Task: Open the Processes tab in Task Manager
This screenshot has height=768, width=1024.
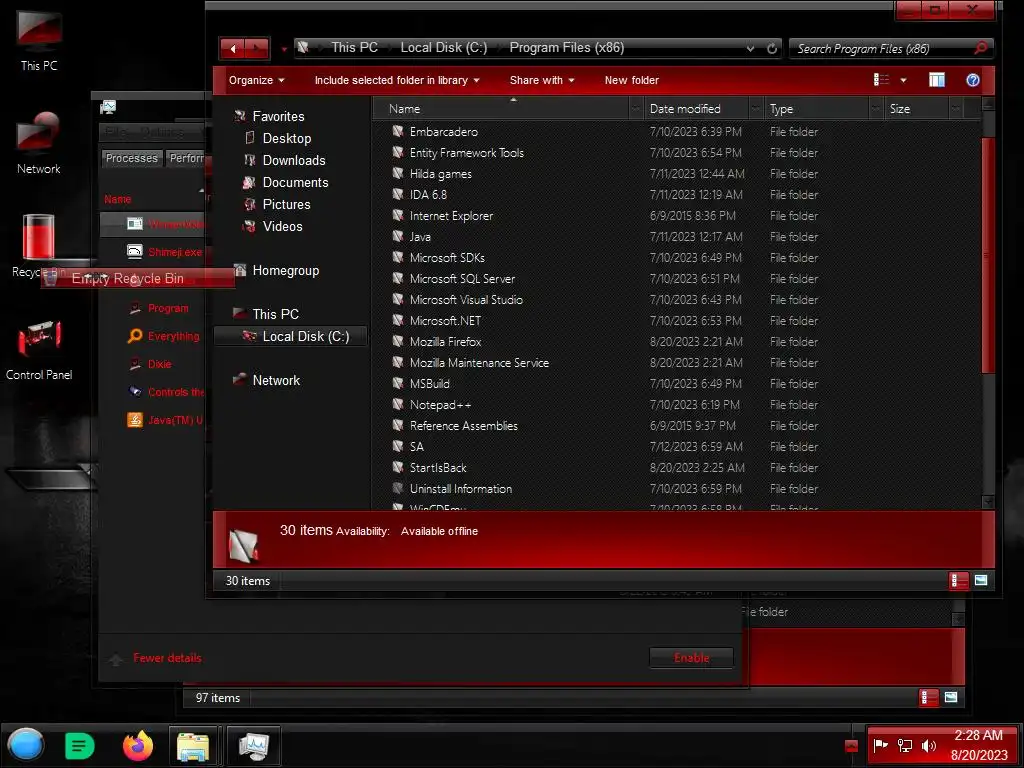Action: point(131,158)
